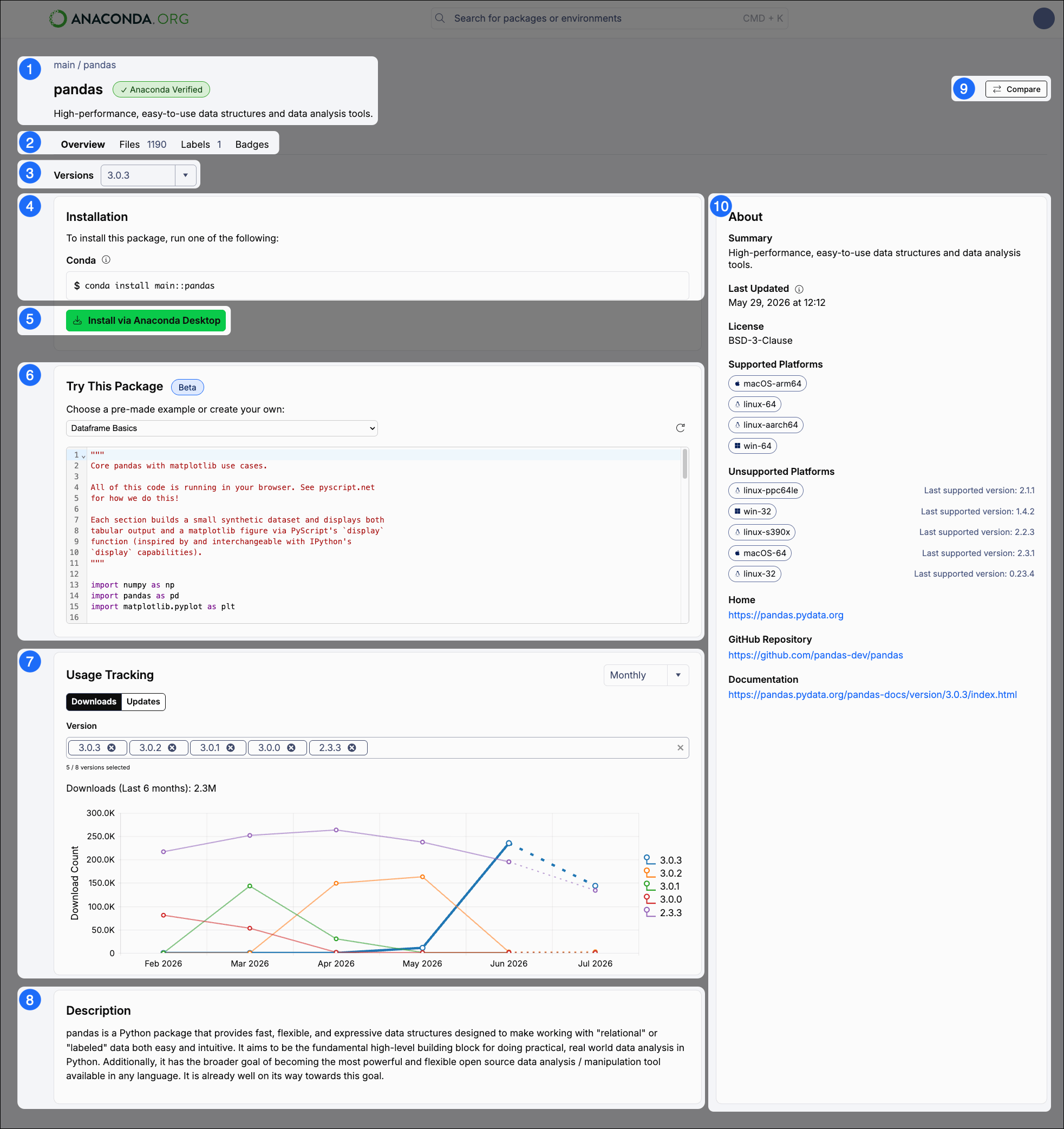1064x1129 pixels.
Task: Open the GitHub repository link
Action: [815, 655]
